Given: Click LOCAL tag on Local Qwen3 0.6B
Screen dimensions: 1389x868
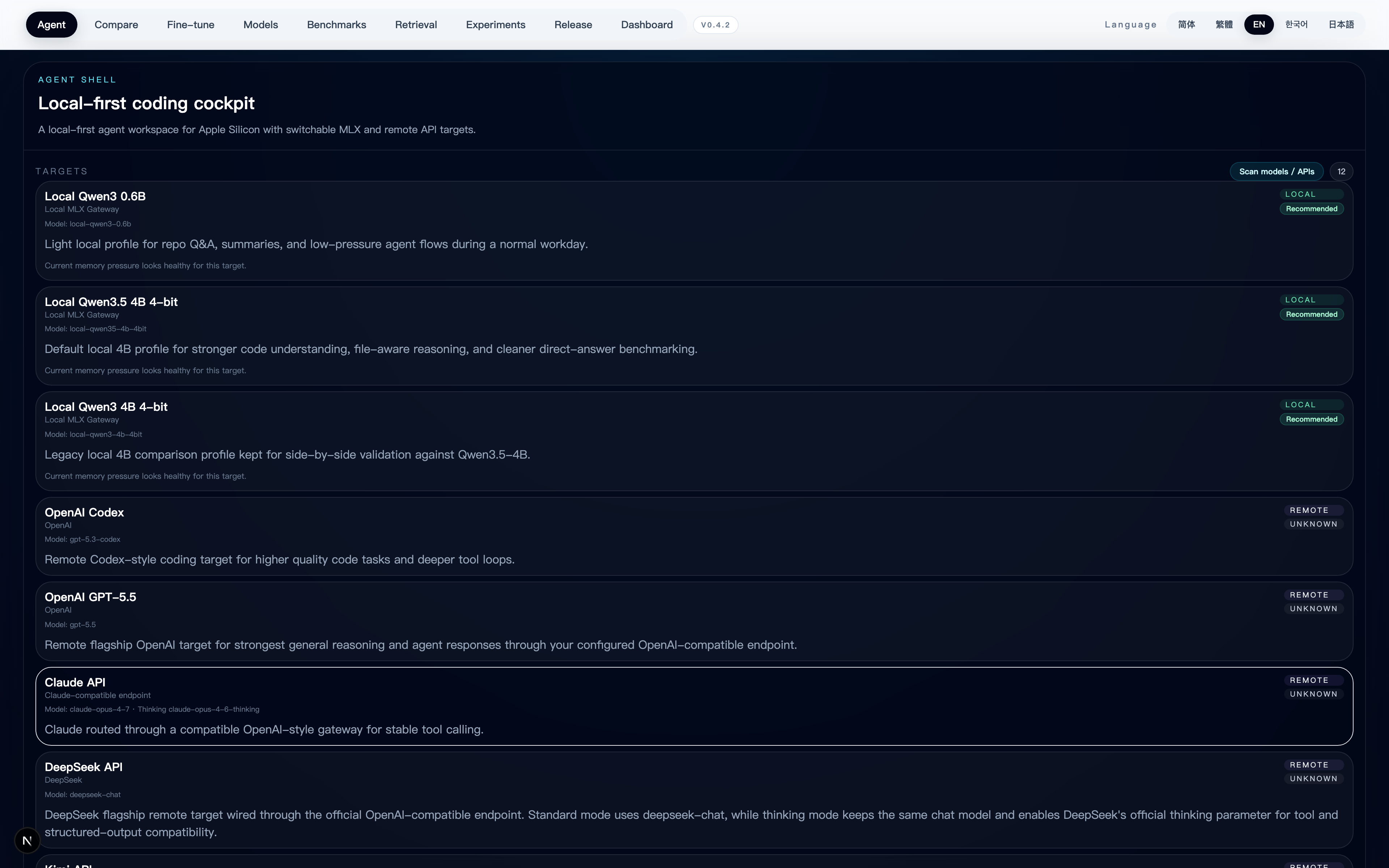Looking at the screenshot, I should (1312, 195).
